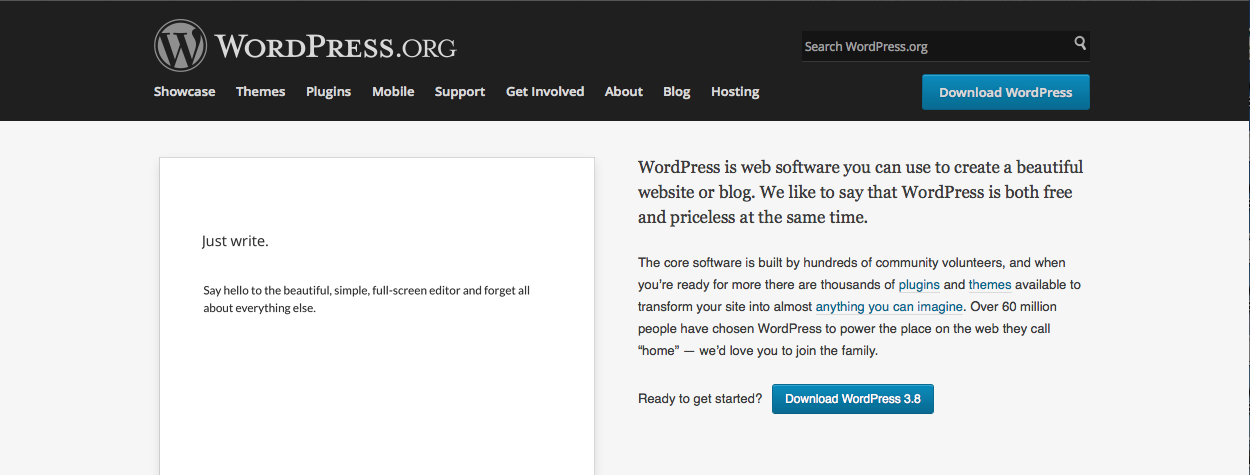Click the WordPress circular logo icon
This screenshot has width=1250, height=475.
(x=180, y=46)
